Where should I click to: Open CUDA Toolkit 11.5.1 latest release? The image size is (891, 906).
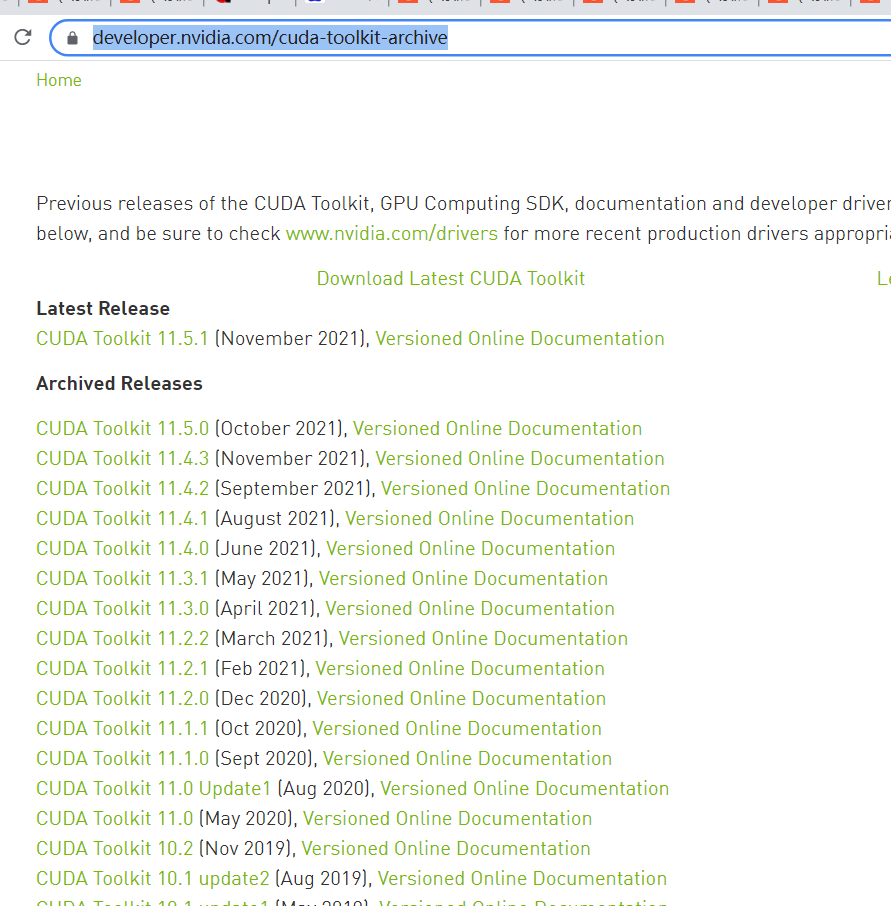tap(122, 339)
